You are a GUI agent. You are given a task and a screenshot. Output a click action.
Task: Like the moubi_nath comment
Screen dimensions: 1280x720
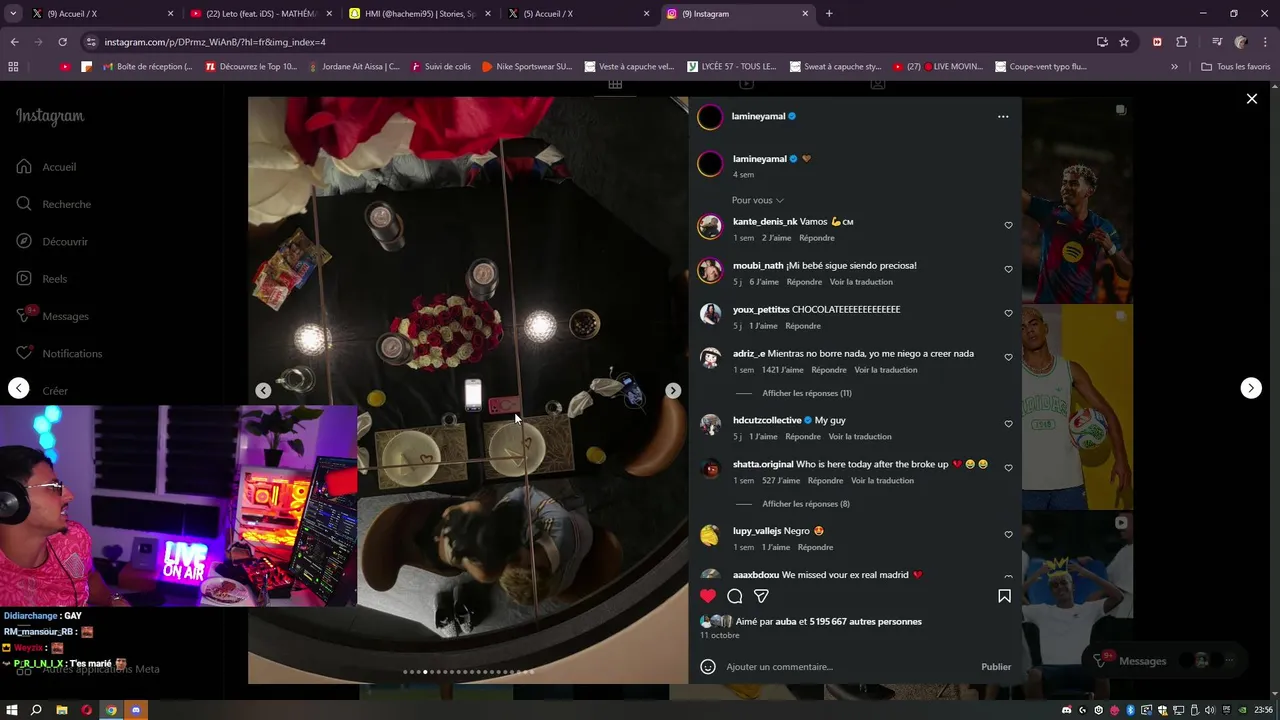1008,270
